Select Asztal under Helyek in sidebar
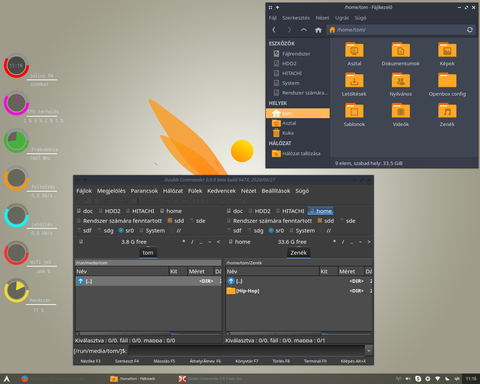The width and height of the screenshot is (480, 384). coord(298,123)
